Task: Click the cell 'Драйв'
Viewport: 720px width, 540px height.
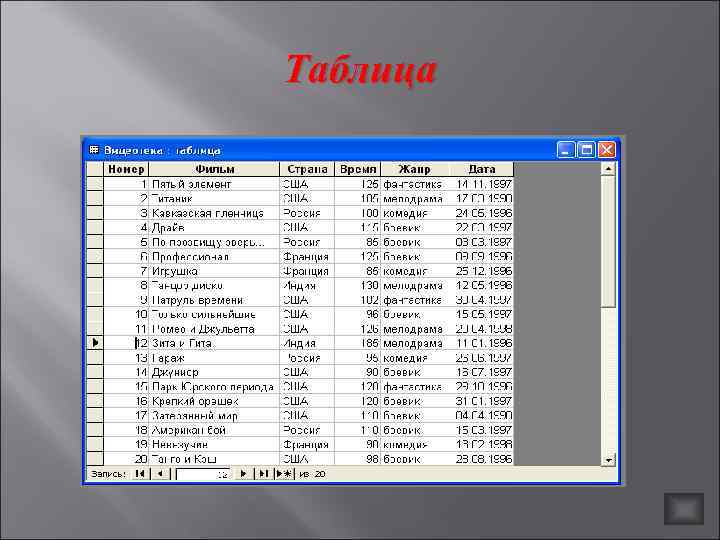Action: [214, 228]
